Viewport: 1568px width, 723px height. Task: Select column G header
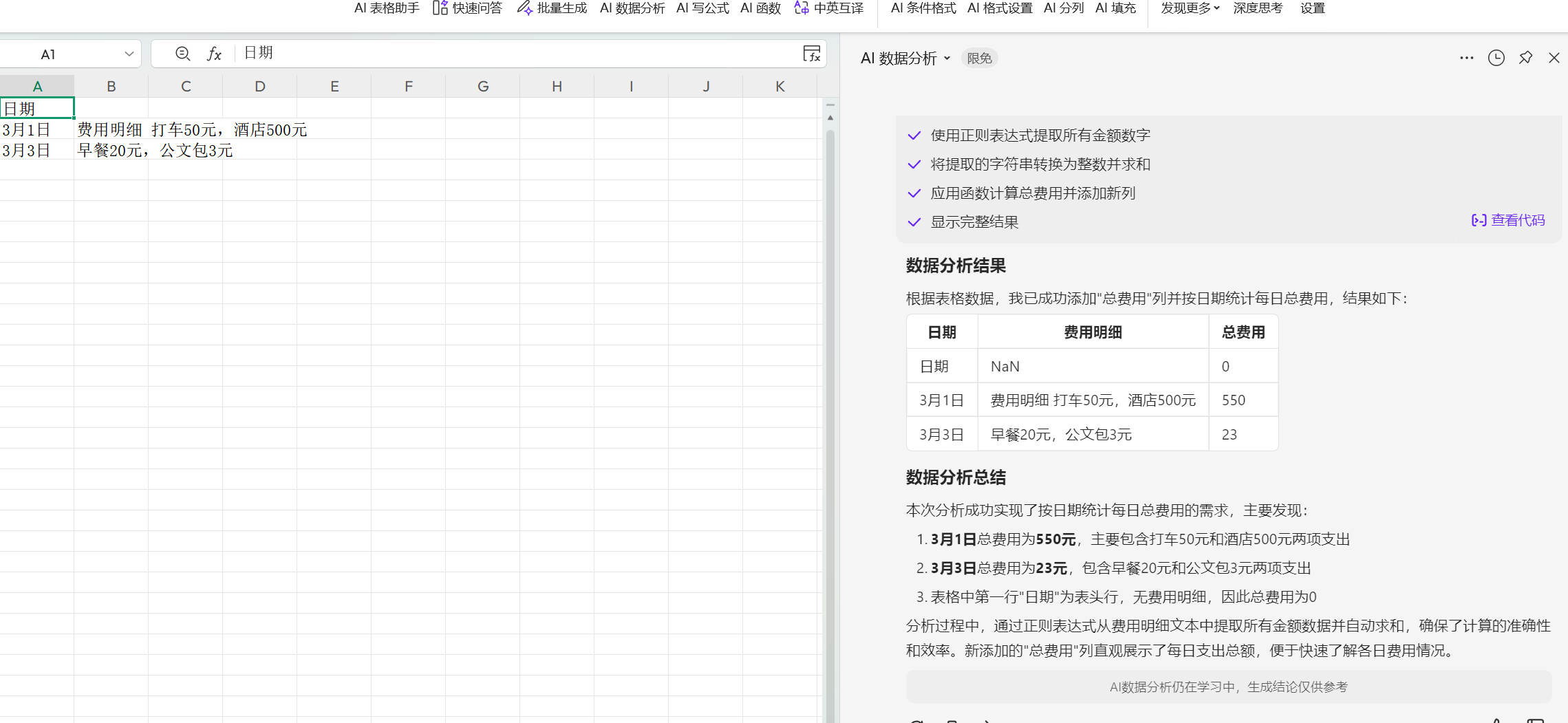point(483,86)
